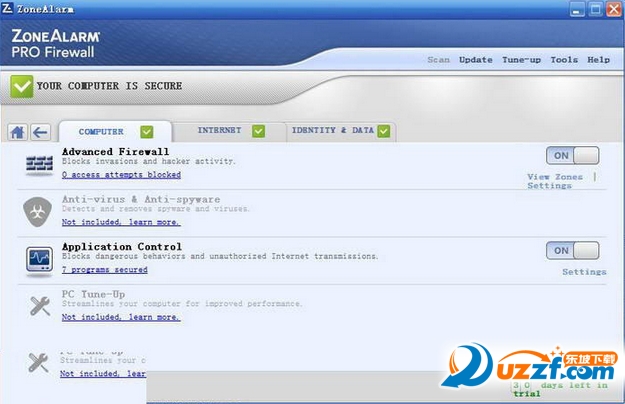Open Settings link under View Zones

549,186
